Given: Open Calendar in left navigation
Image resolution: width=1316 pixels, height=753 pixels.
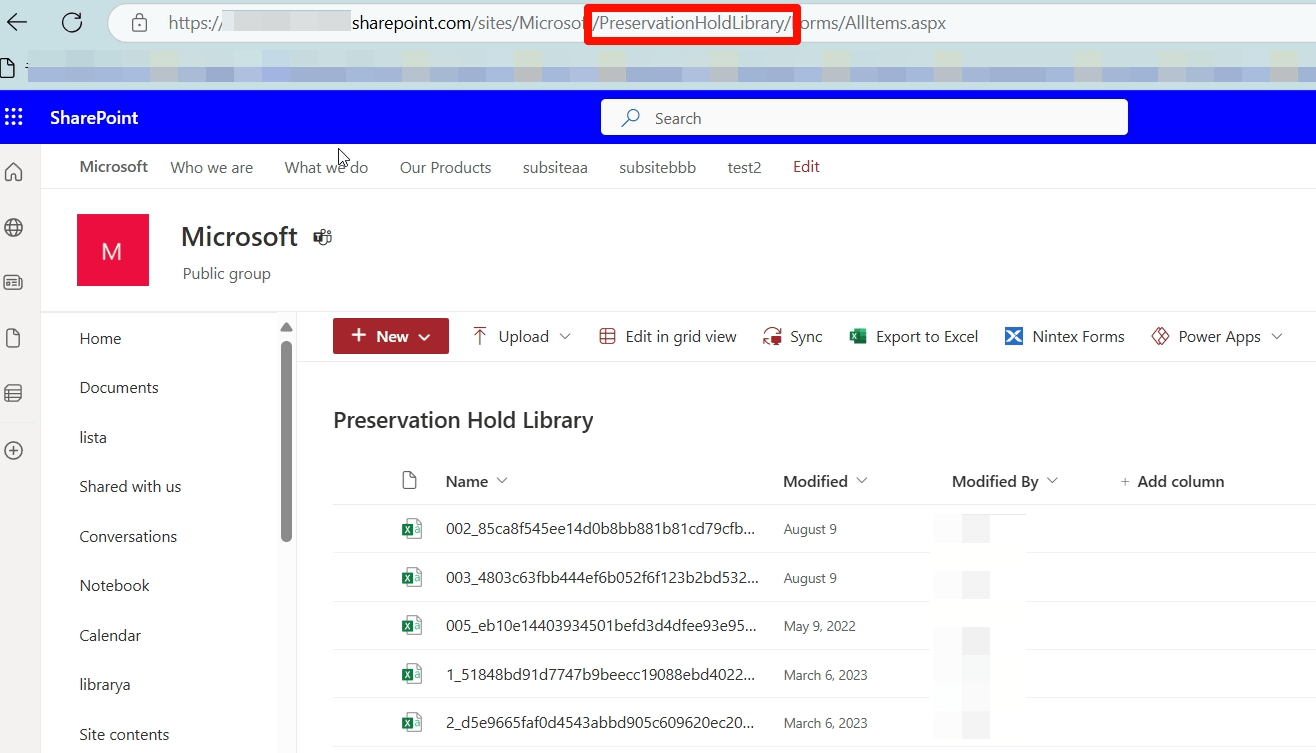Looking at the screenshot, I should 110,635.
